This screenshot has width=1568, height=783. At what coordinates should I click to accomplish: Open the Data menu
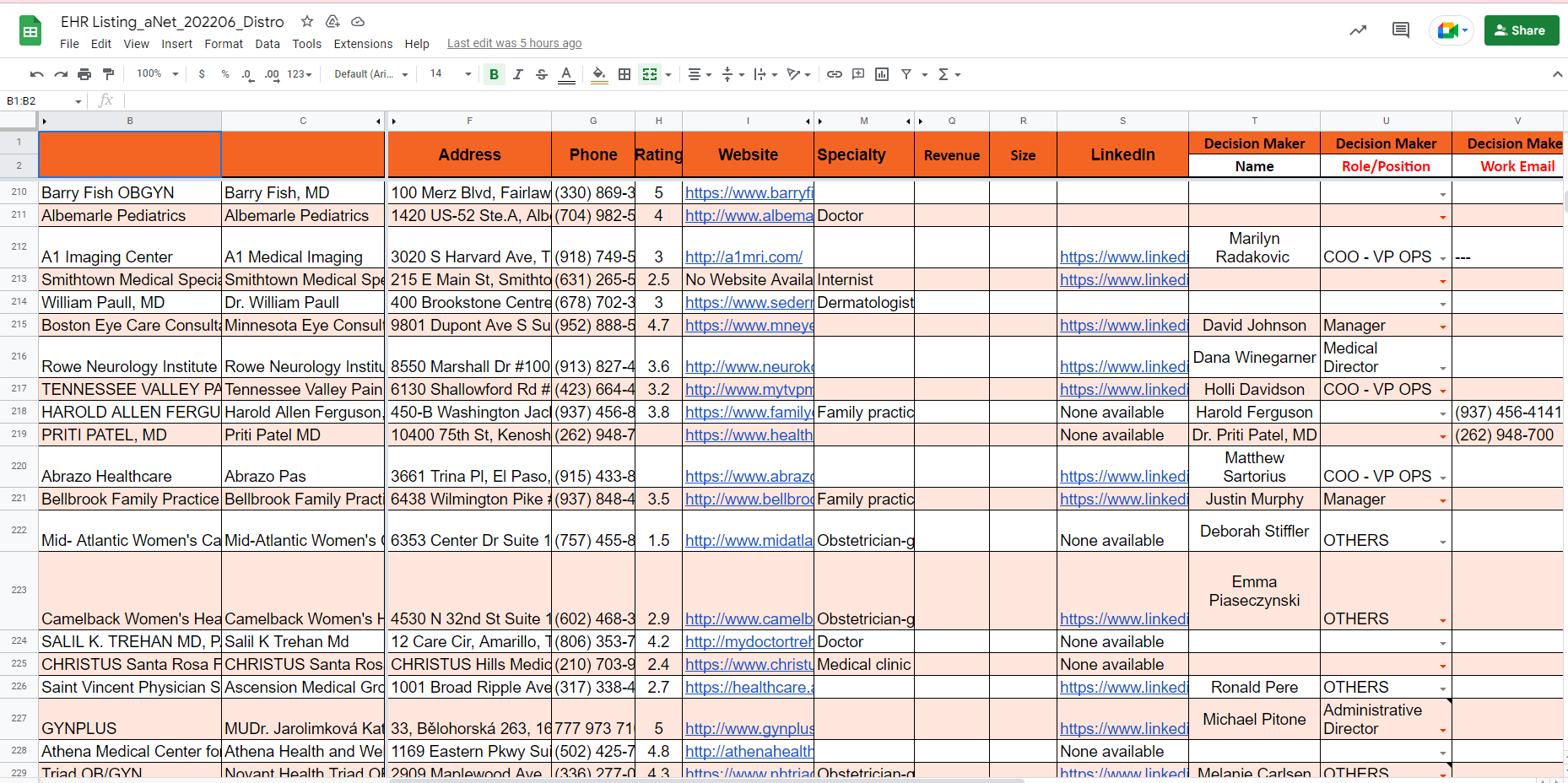point(268,44)
